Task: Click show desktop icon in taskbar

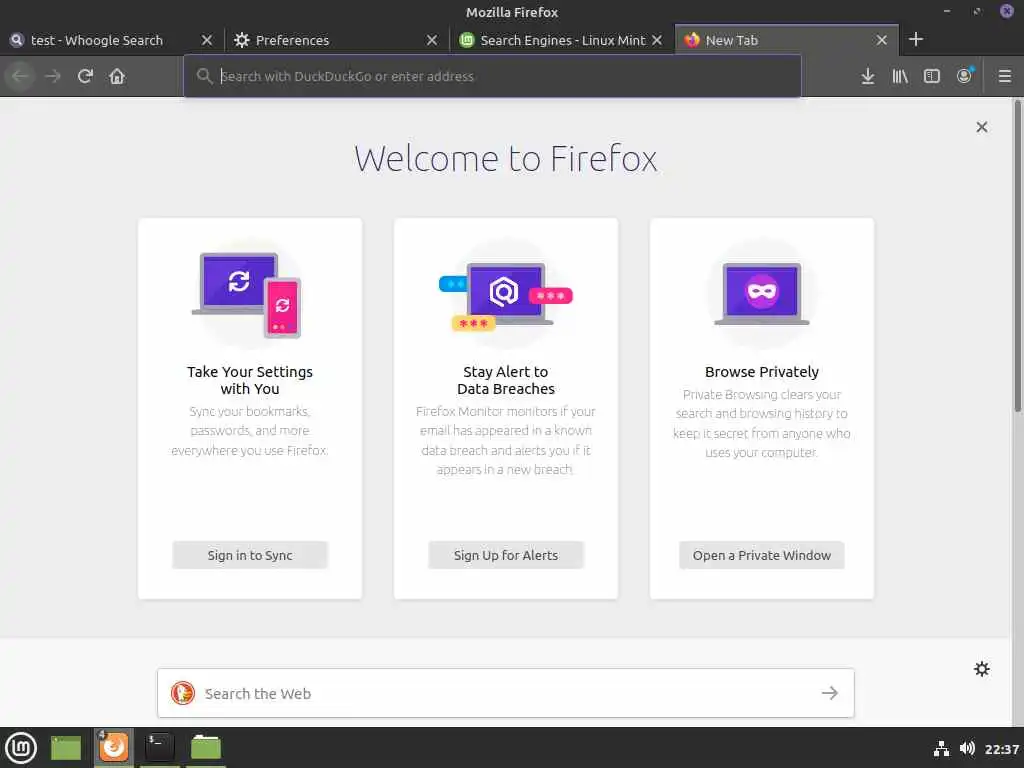Action: (x=65, y=748)
